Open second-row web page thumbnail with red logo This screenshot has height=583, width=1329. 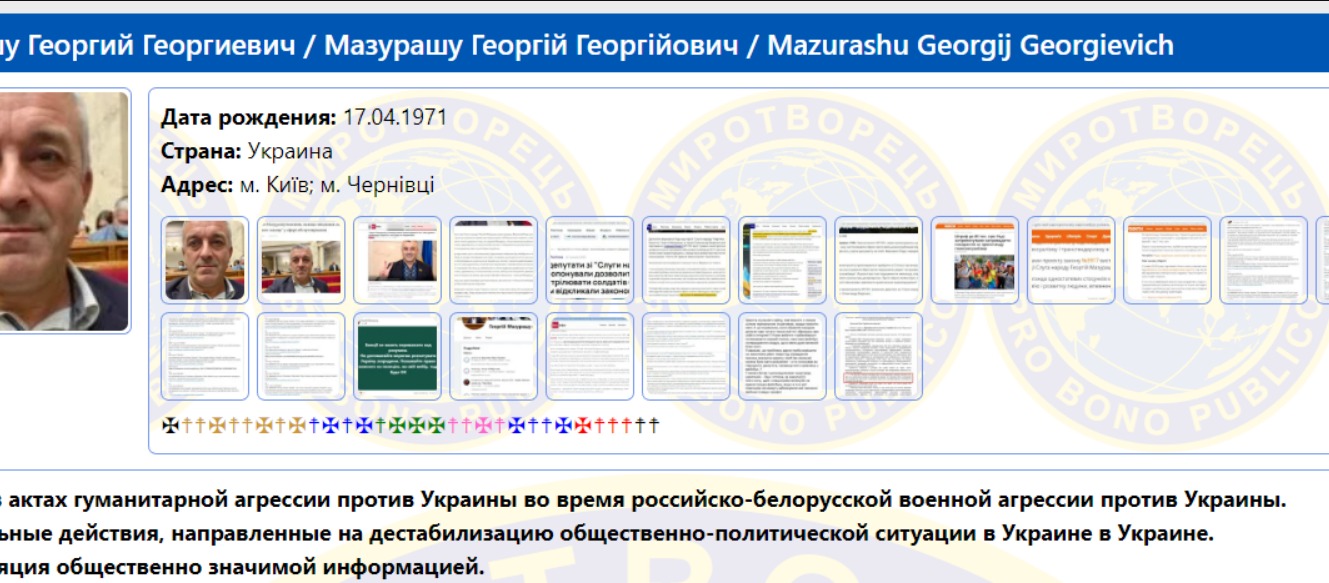tap(589, 356)
